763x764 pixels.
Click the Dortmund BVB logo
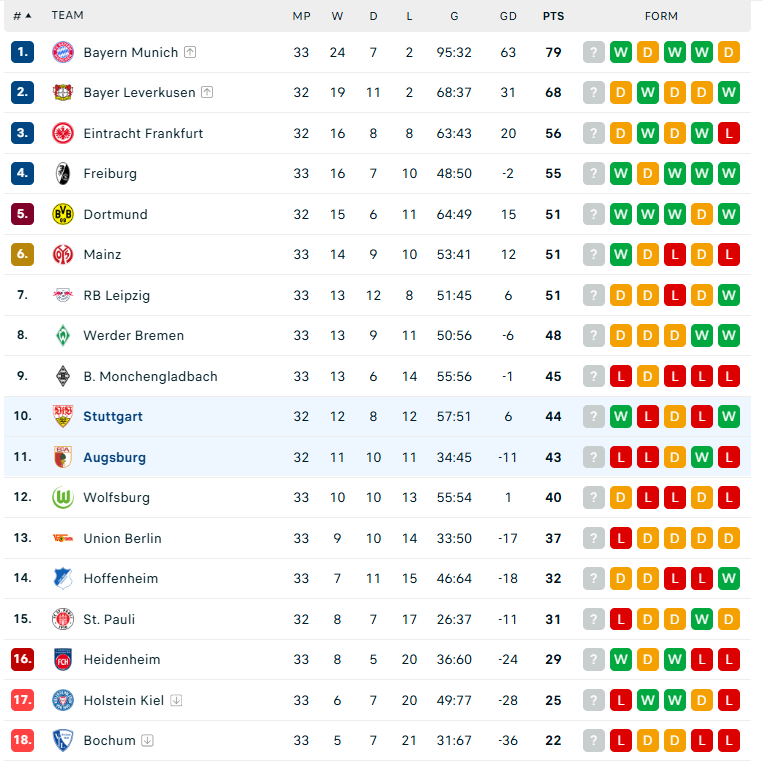coord(63,214)
